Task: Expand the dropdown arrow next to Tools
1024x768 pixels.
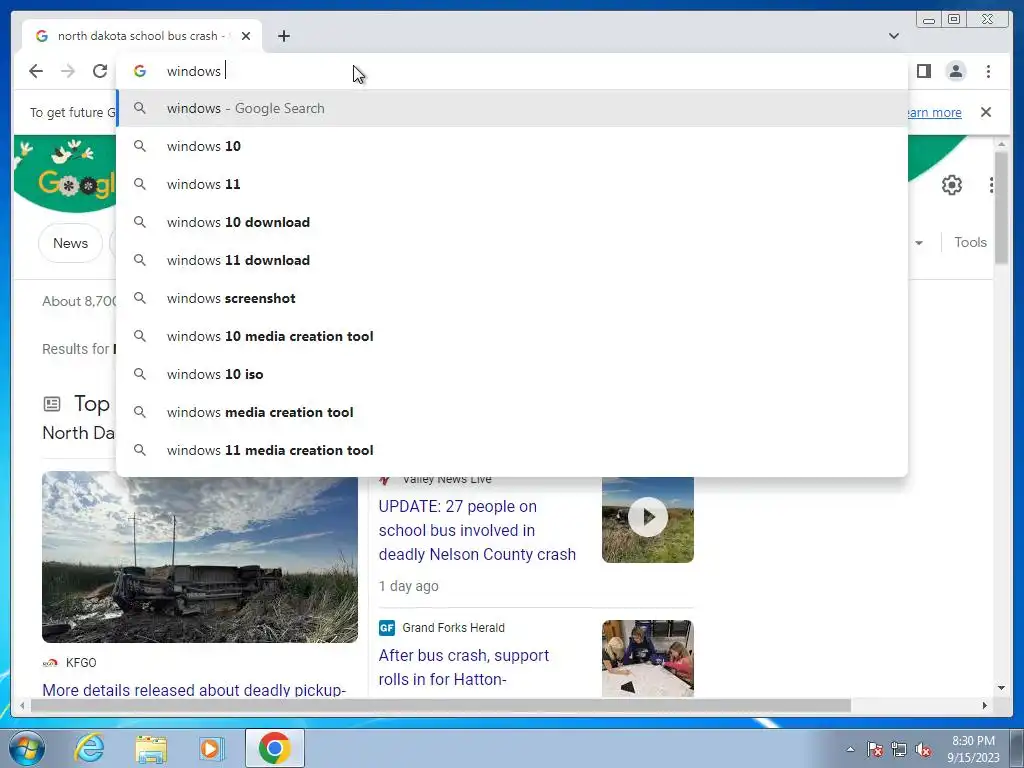Action: pos(919,243)
